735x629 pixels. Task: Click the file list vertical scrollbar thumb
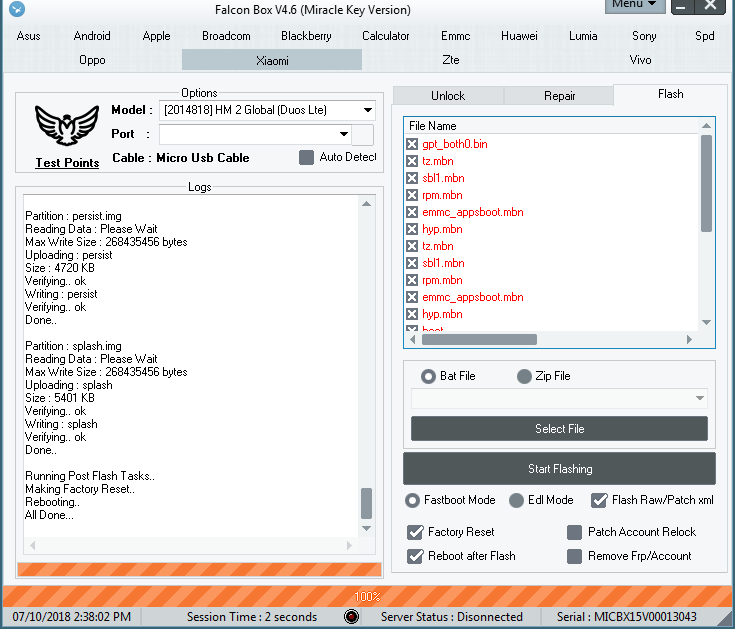point(706,183)
